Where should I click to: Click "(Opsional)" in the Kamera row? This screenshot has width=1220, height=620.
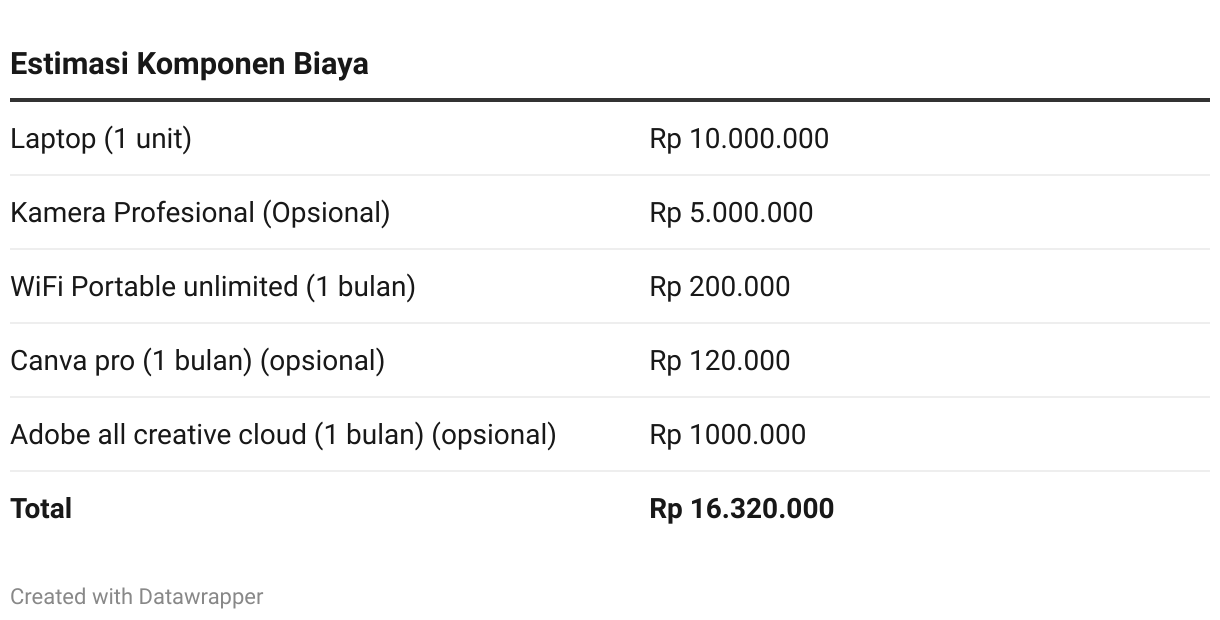click(326, 213)
